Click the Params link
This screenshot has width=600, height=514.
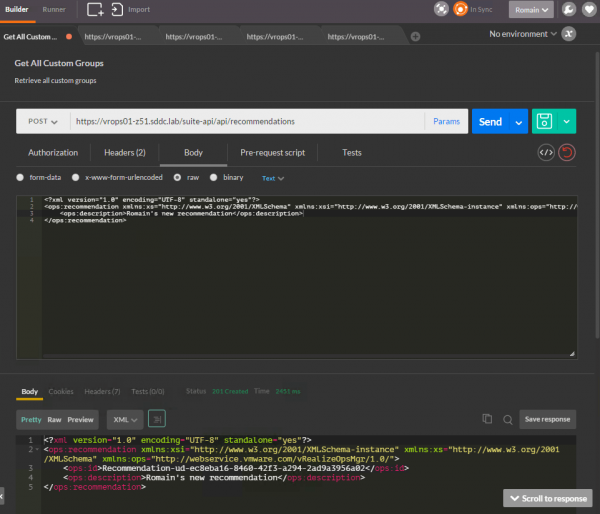coord(446,121)
